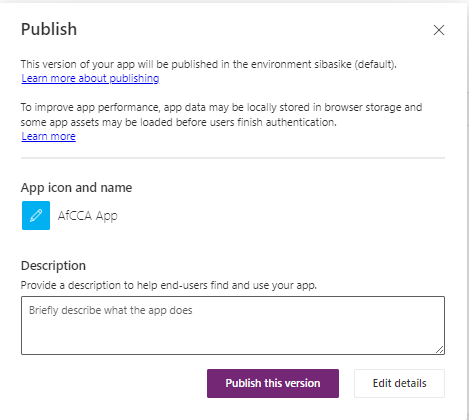Click the blue pencil app icon
Viewport: 469px width, 420px height.
[36, 215]
